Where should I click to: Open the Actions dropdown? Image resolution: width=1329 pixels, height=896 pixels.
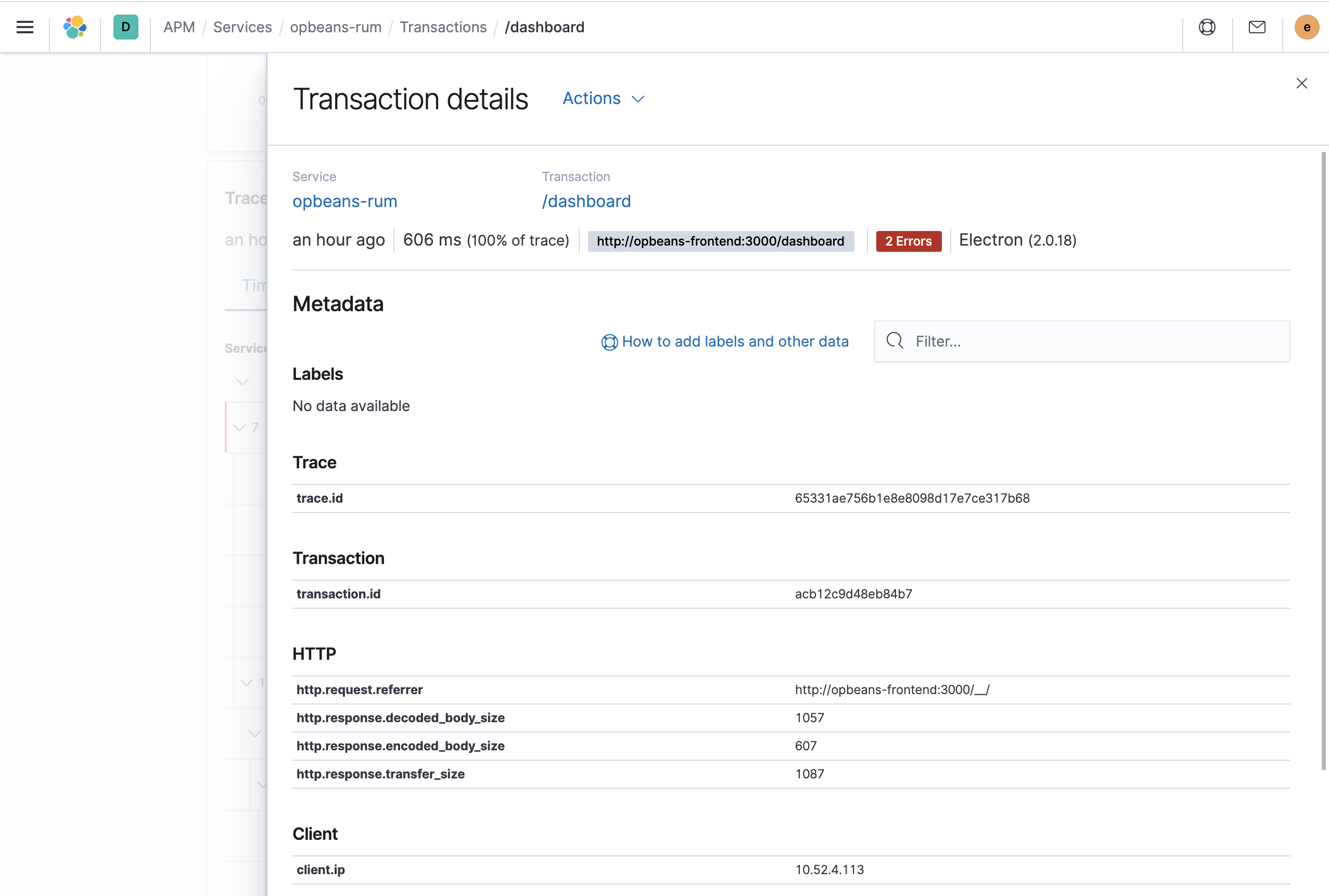tap(603, 98)
